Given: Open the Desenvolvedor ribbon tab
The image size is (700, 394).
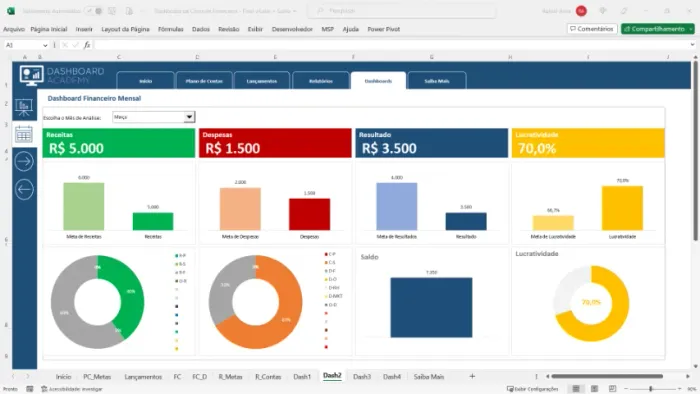Looking at the screenshot, I should 292,29.
